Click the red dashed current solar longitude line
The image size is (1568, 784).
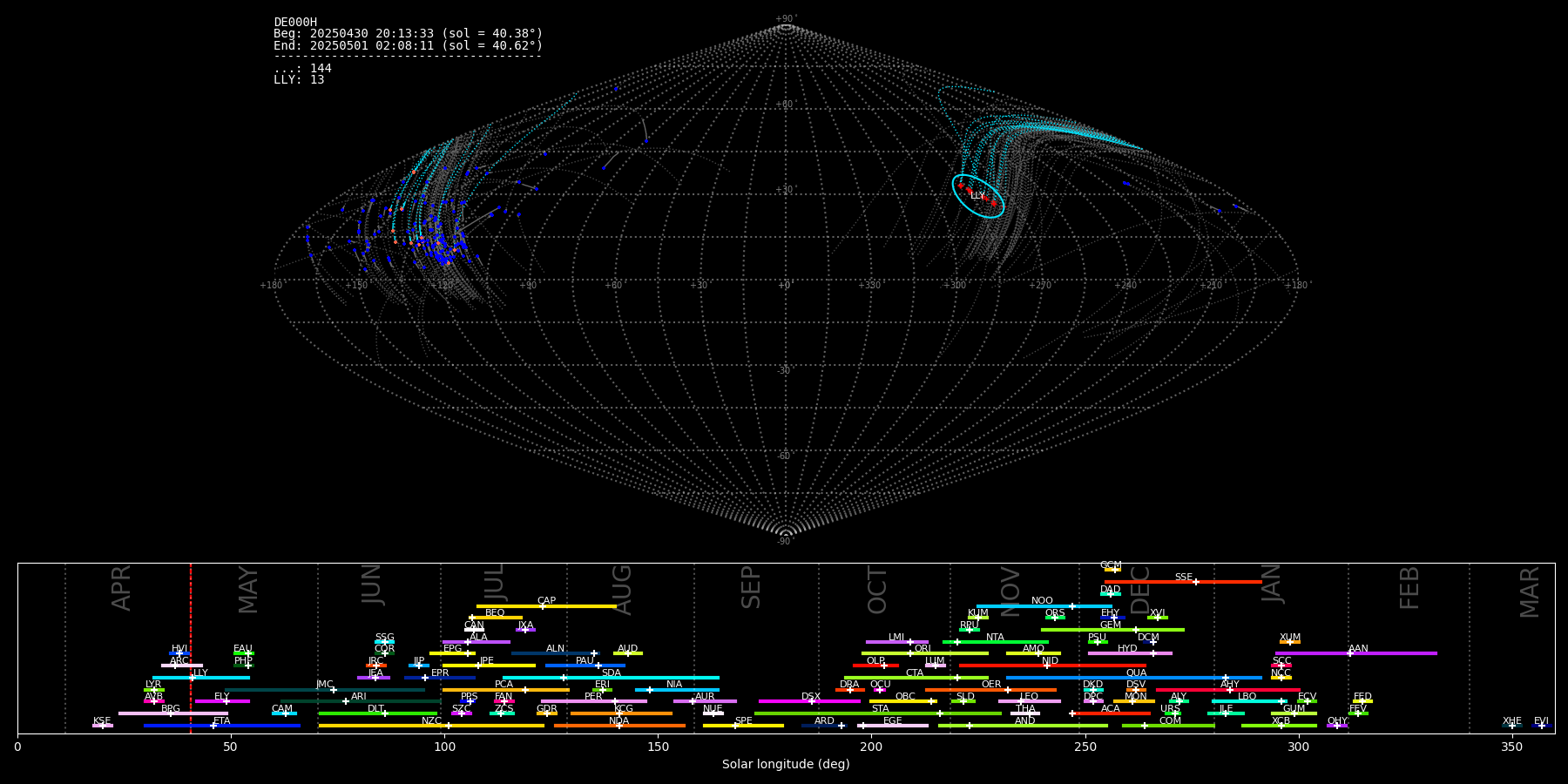191,648
